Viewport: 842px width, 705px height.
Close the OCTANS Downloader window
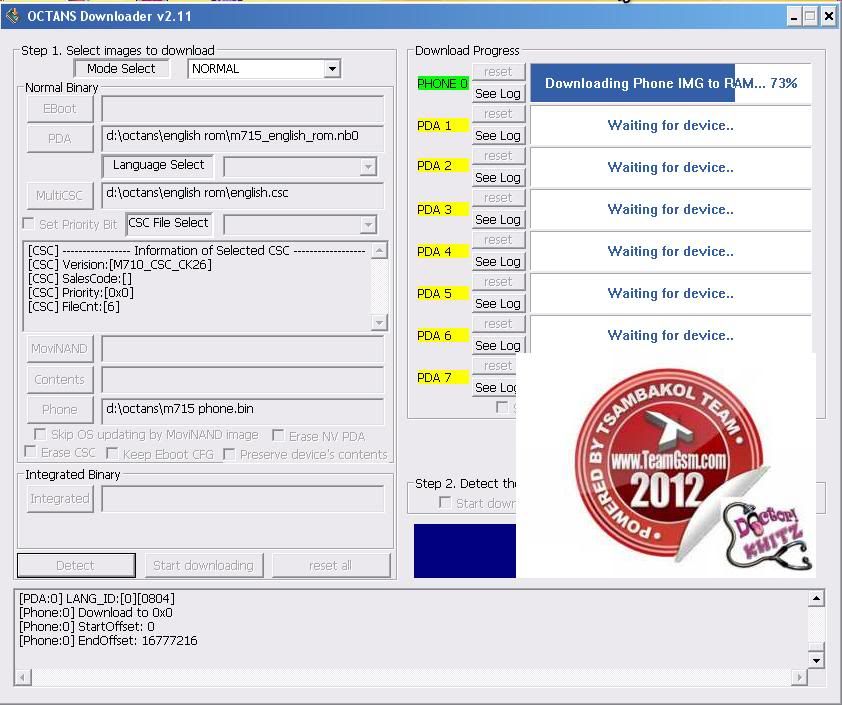click(829, 17)
